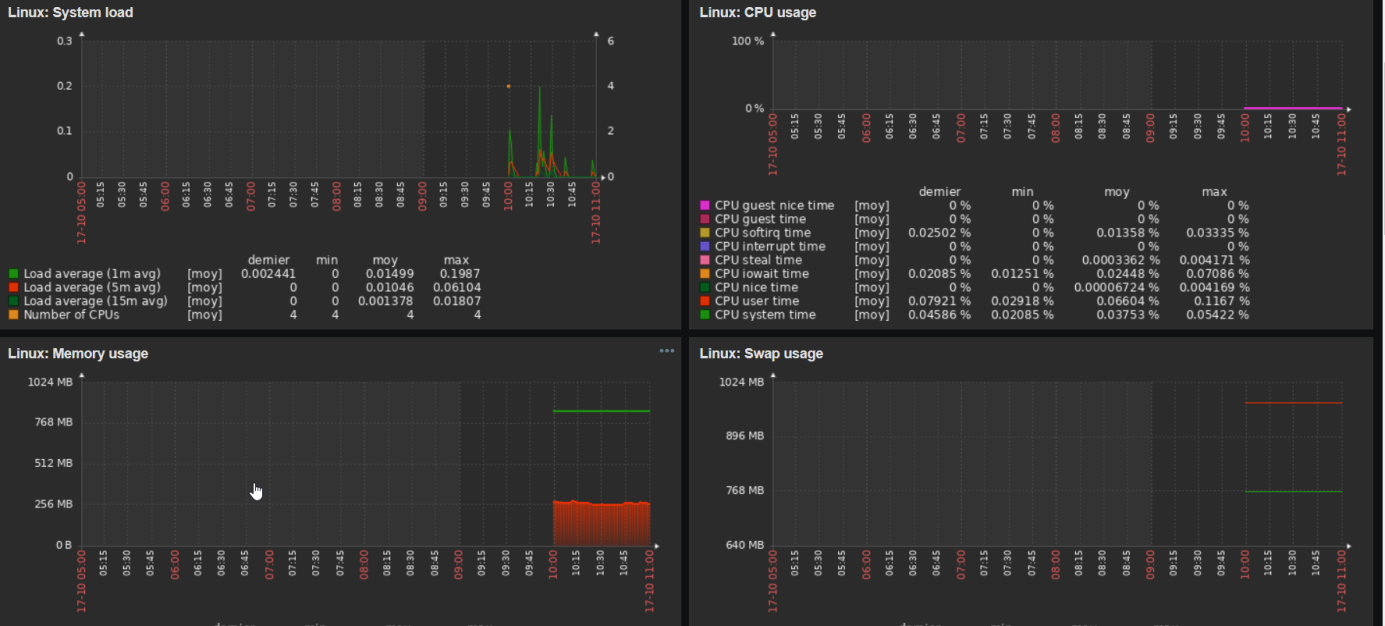Click the 'Linux: System load' widget title
Viewport: 1385px width, 626px height.
70,13
